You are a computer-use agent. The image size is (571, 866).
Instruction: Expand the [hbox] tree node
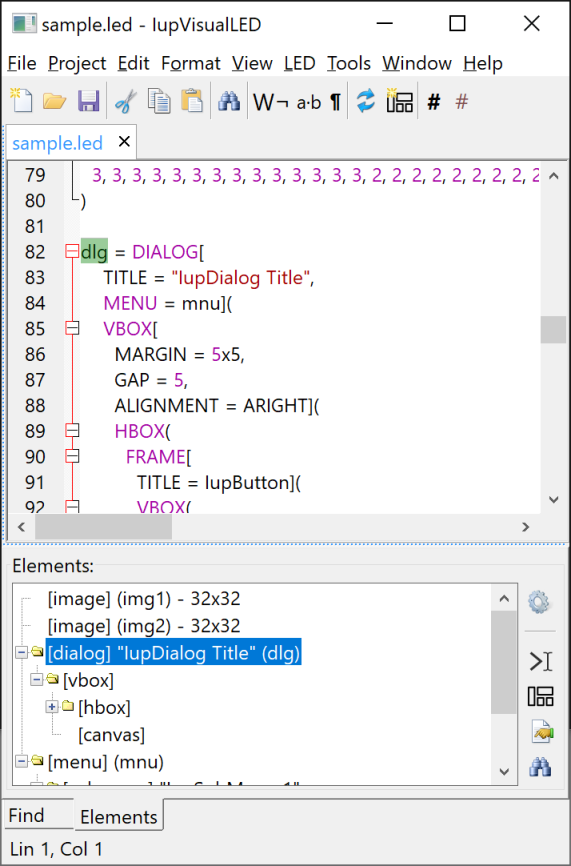point(52,707)
